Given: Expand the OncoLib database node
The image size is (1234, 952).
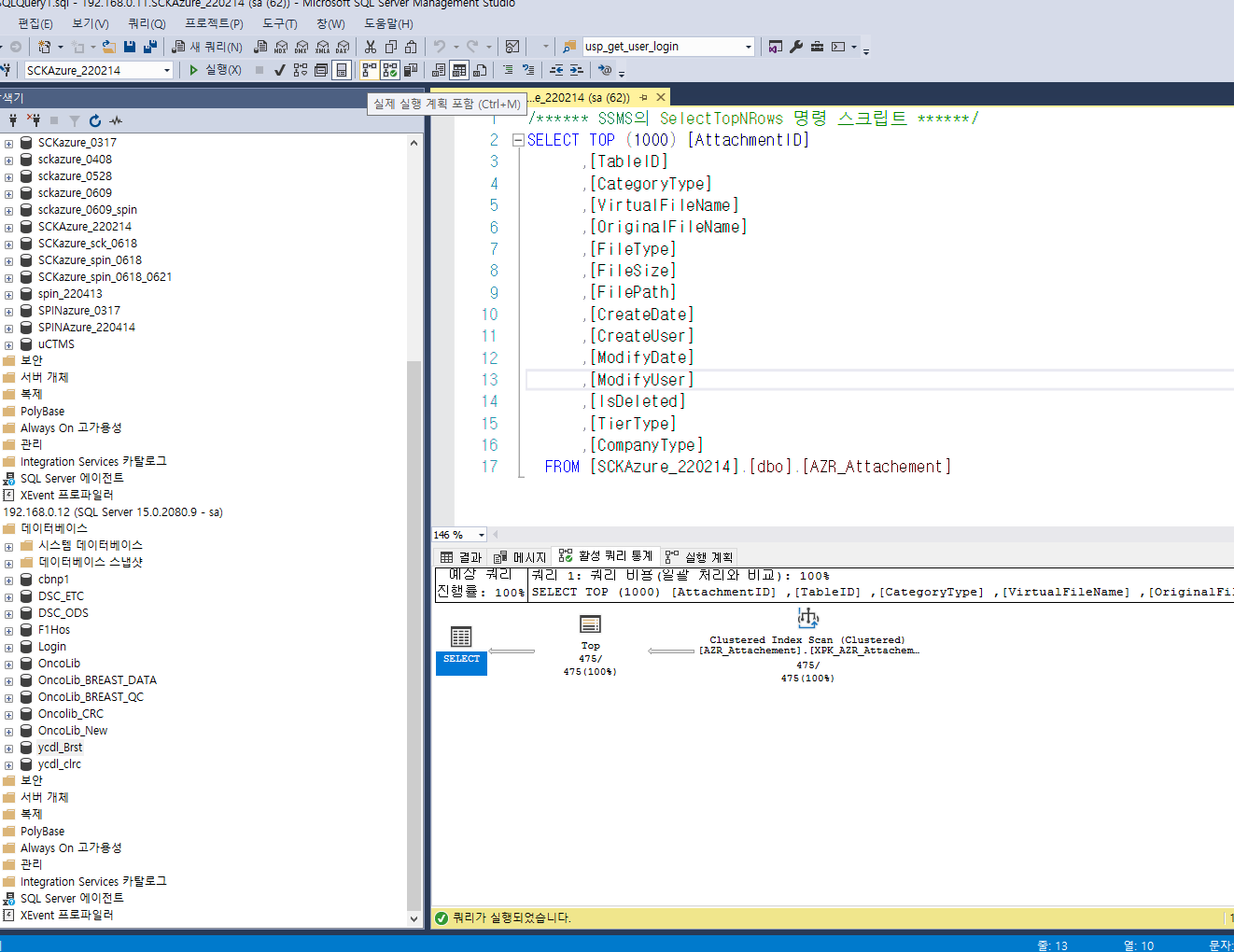Looking at the screenshot, I should click(x=8, y=664).
